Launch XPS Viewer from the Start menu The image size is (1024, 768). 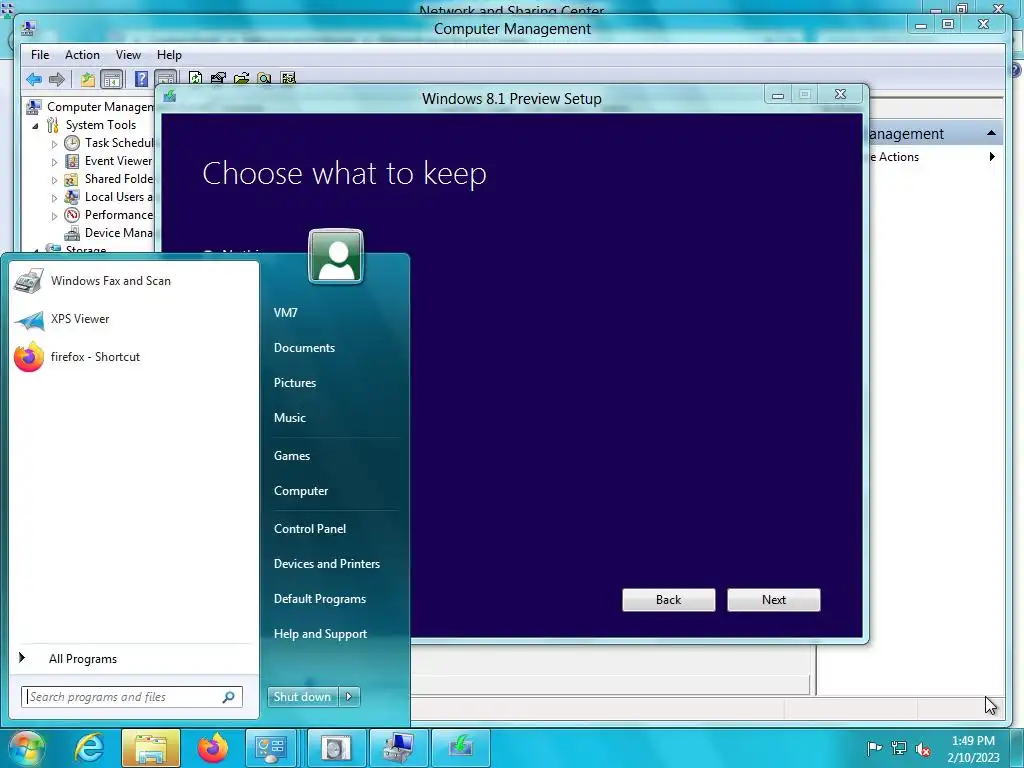click(134, 319)
